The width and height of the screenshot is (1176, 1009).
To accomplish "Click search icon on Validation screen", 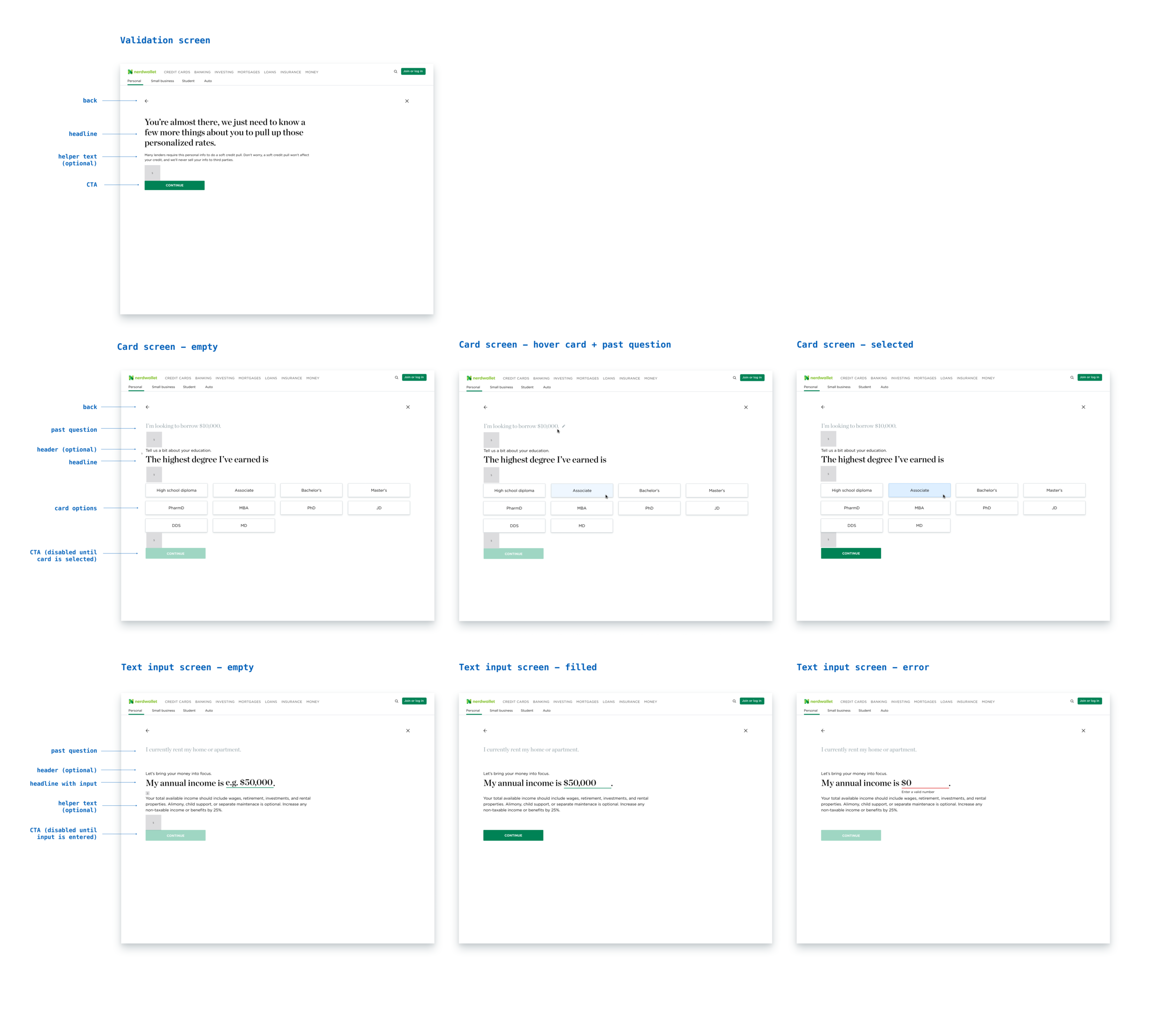I will pyautogui.click(x=396, y=71).
